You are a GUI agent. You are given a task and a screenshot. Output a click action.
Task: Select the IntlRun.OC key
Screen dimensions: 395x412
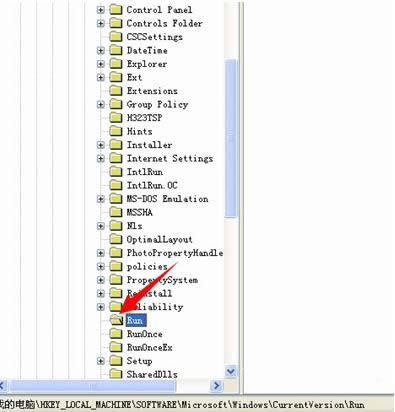click(x=152, y=185)
